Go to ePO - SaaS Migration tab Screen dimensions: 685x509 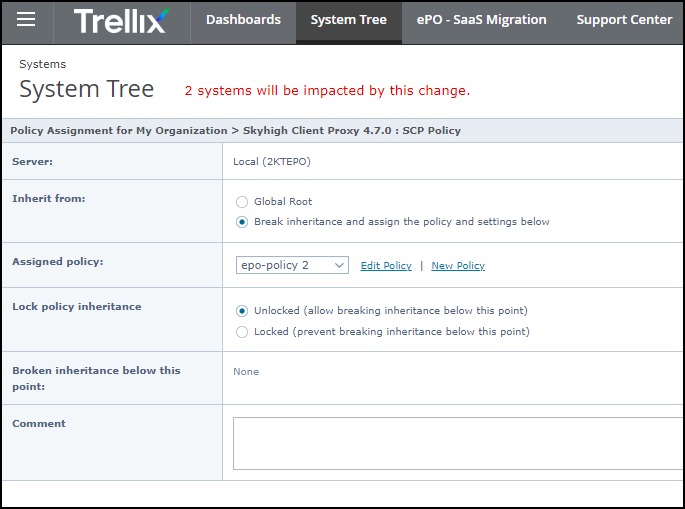pos(481,20)
